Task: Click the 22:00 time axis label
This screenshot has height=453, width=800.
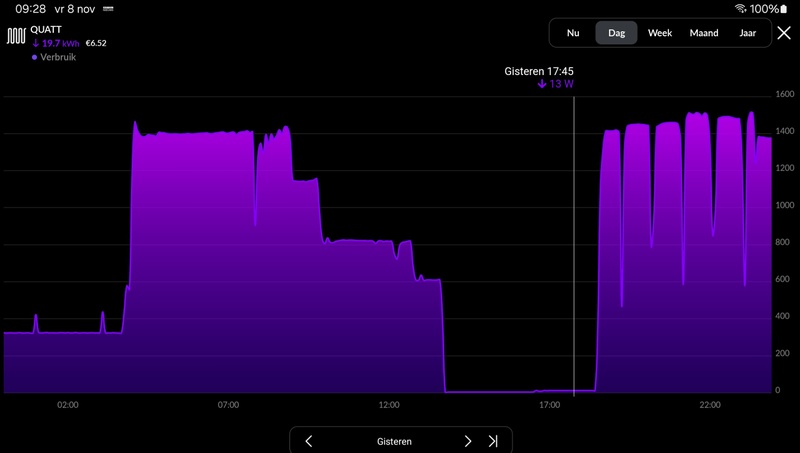Action: (710, 405)
